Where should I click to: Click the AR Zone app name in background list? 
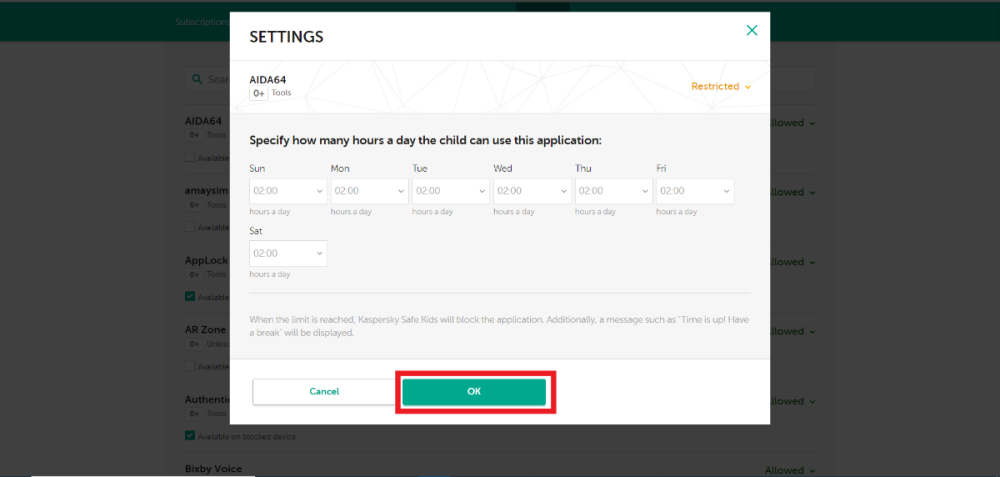tap(205, 330)
